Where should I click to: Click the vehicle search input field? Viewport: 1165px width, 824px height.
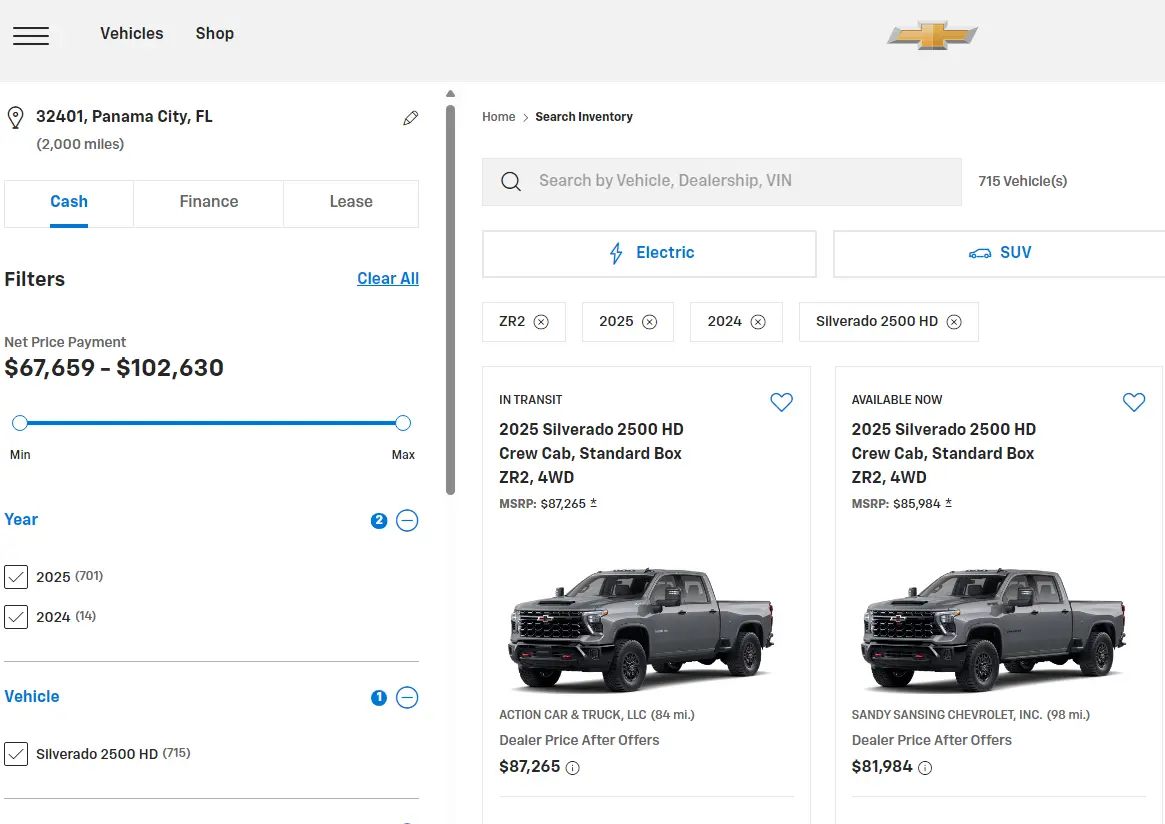click(x=720, y=181)
